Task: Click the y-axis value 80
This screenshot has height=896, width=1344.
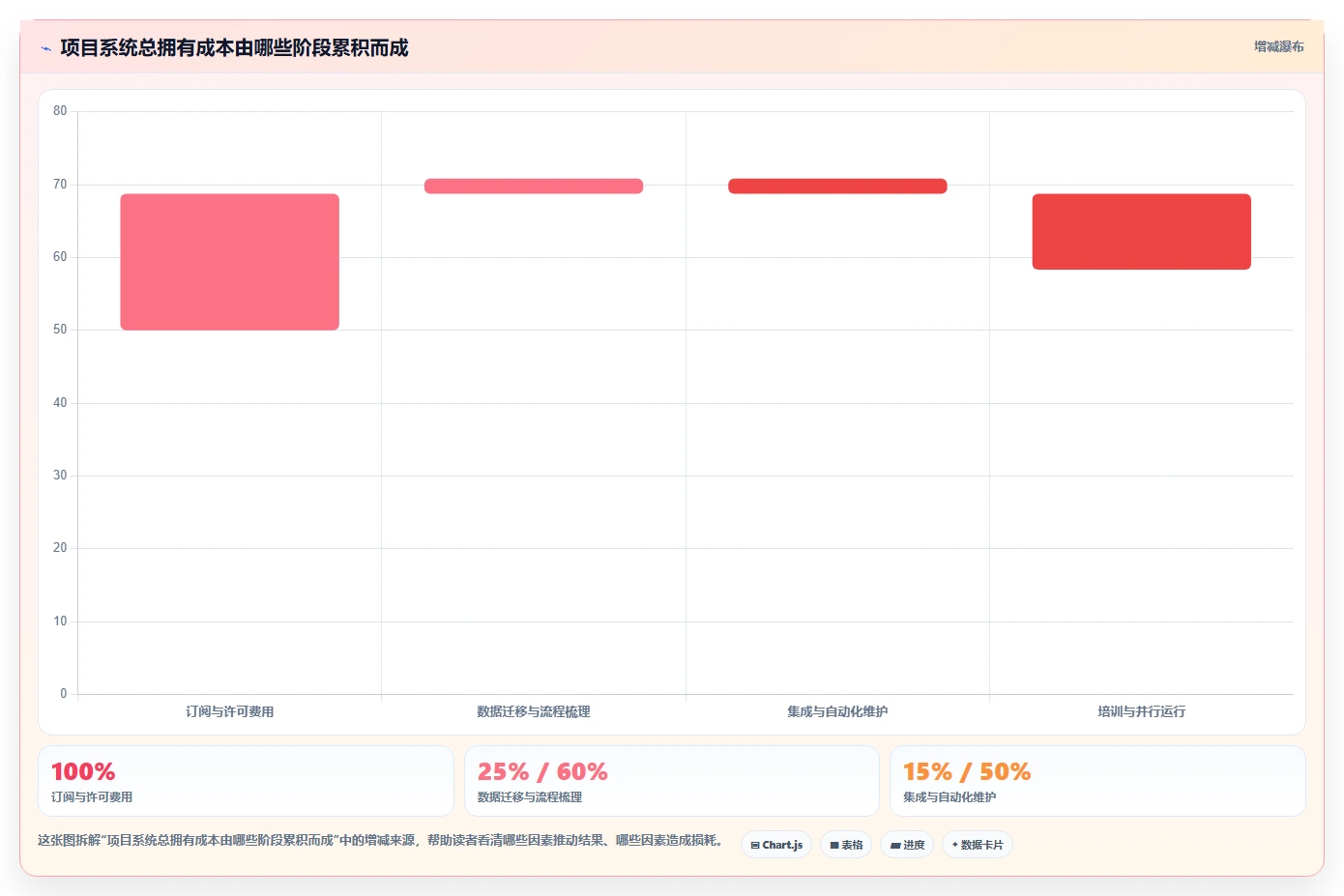Action: (60, 111)
